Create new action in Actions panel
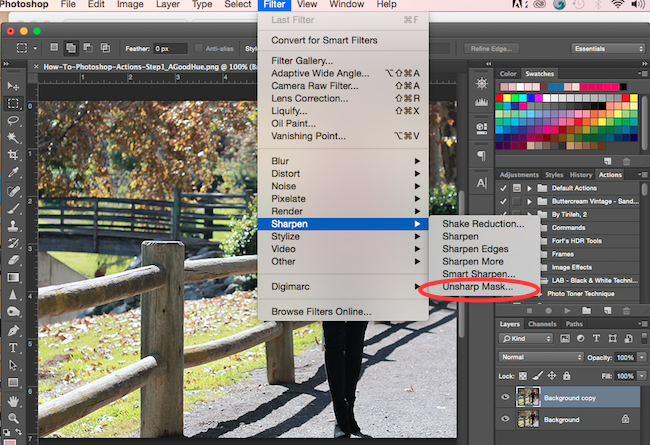Image resolution: width=650 pixels, height=445 pixels. (607, 311)
